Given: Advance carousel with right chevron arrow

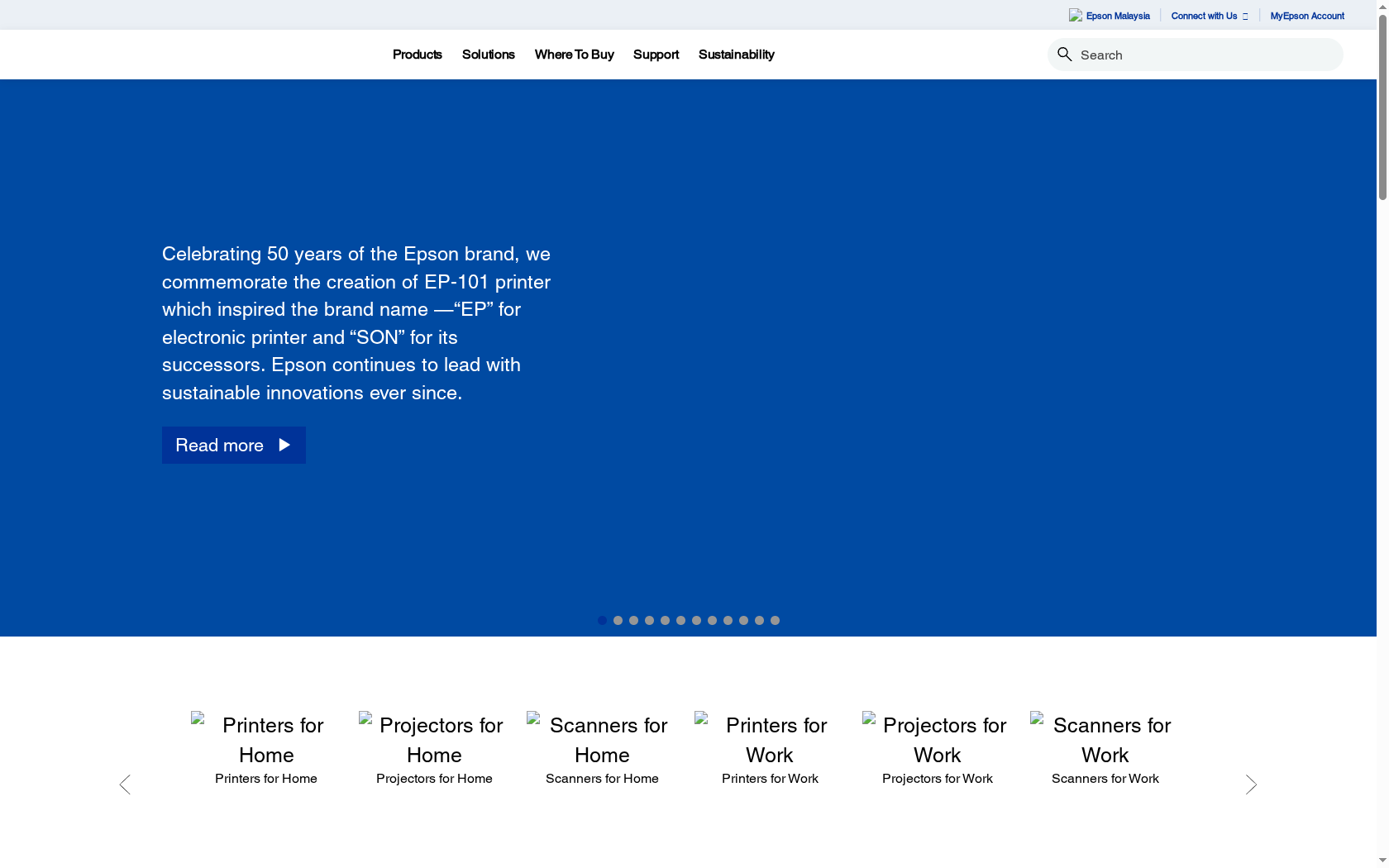Looking at the screenshot, I should pos(1251,785).
